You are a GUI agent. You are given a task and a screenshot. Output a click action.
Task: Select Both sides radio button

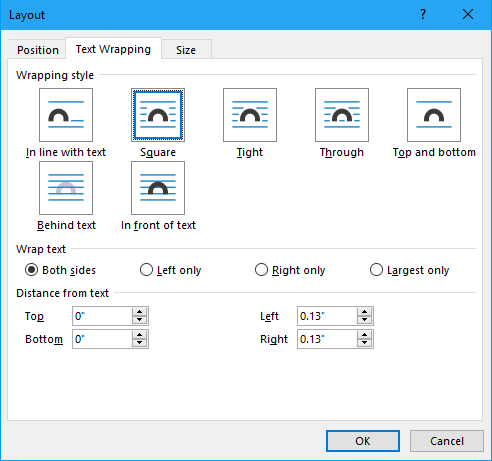pyautogui.click(x=31, y=270)
